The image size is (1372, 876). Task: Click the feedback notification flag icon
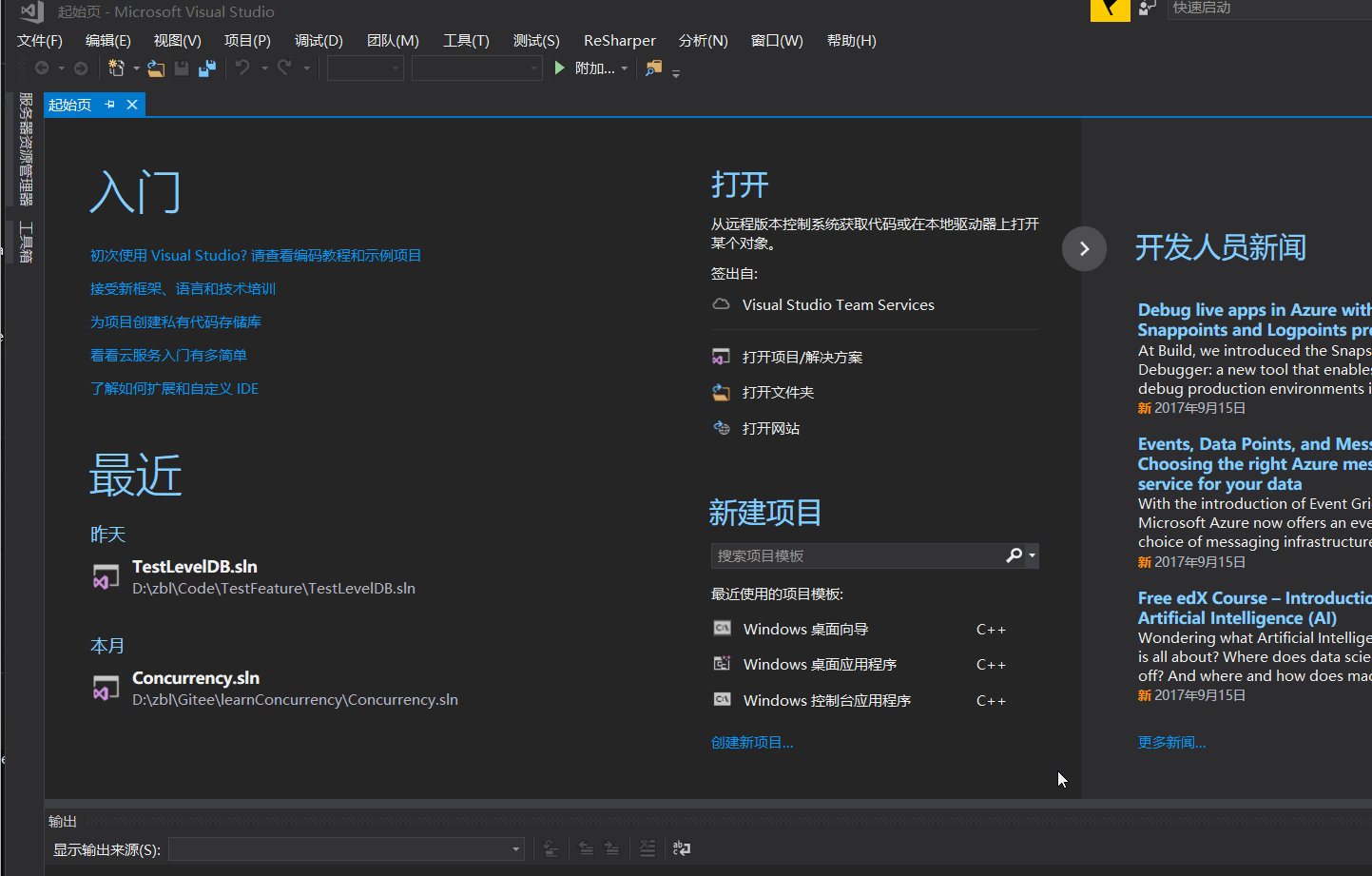pos(1110,10)
